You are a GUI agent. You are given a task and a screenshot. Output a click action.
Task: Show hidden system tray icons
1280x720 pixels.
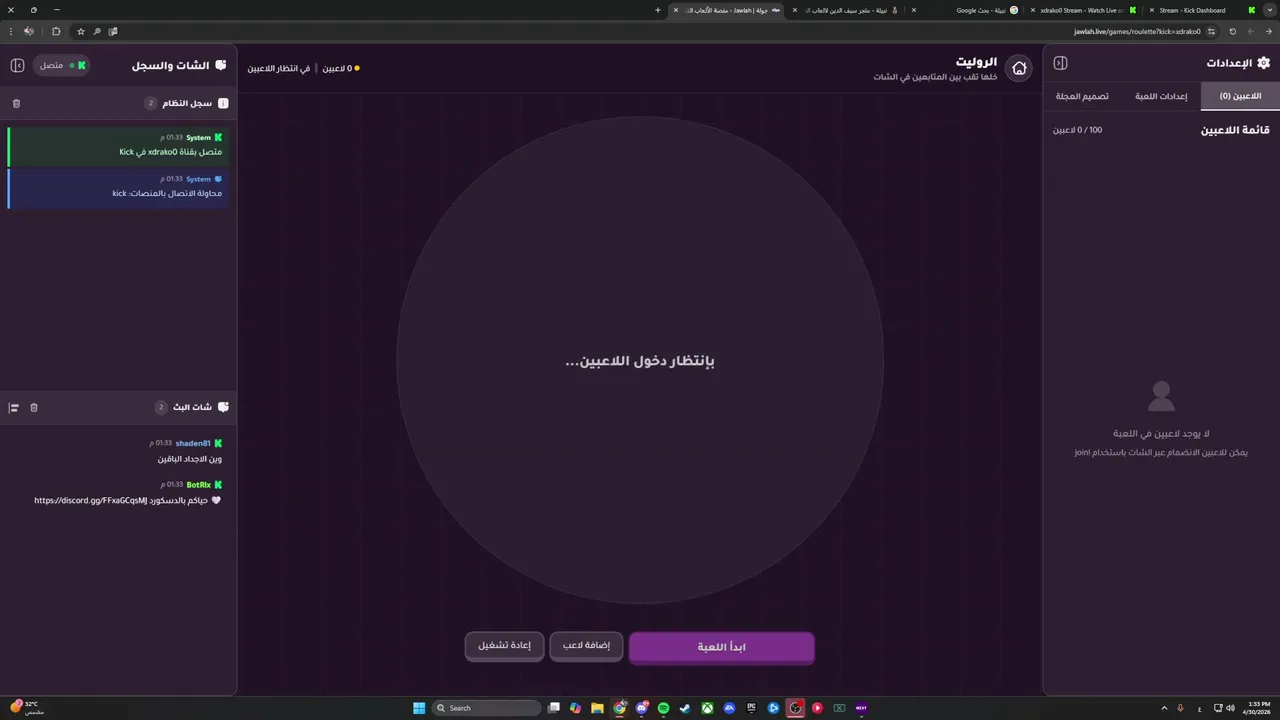1163,708
